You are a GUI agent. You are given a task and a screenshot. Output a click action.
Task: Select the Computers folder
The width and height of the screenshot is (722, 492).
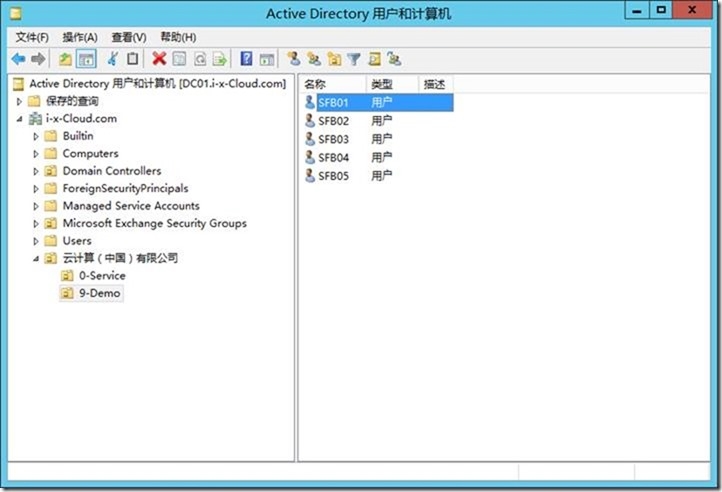click(x=90, y=153)
